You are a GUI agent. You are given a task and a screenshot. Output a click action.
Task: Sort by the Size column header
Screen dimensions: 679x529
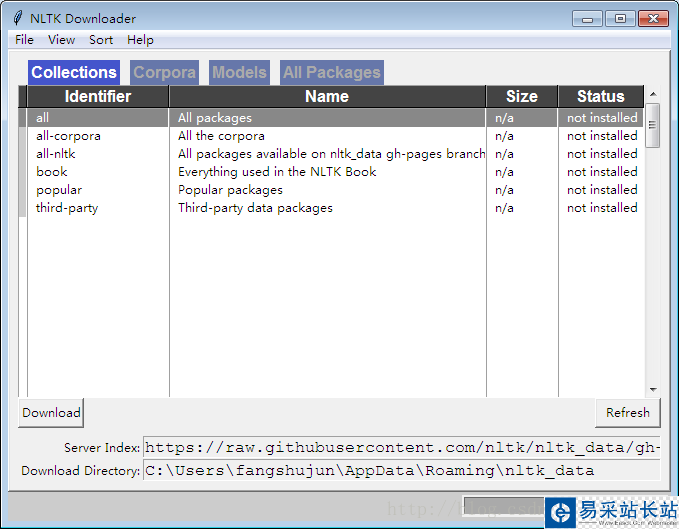[x=522, y=96]
